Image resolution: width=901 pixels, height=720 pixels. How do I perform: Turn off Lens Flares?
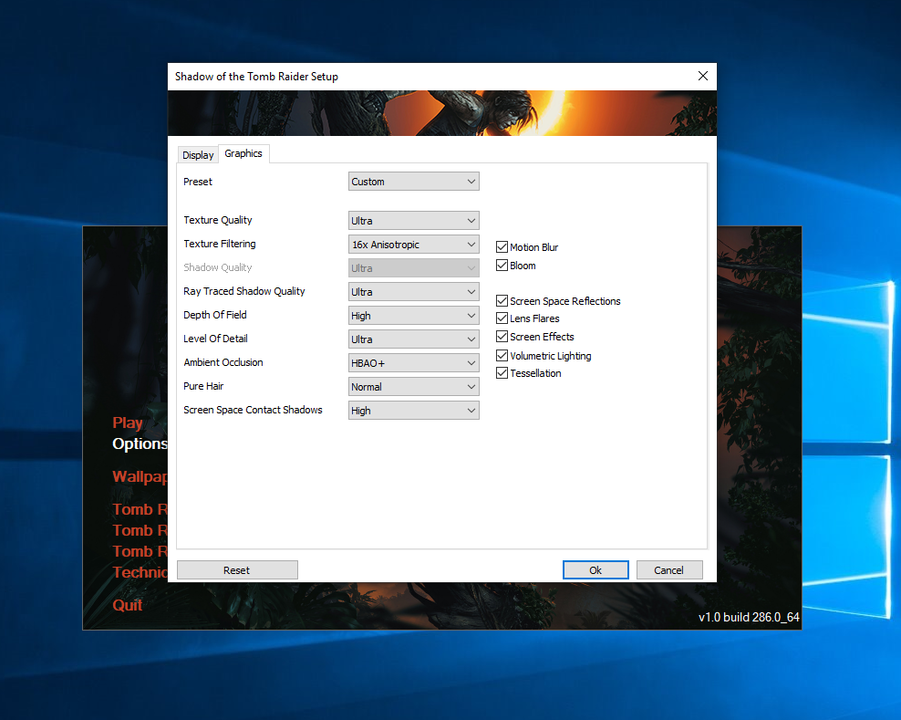click(502, 318)
